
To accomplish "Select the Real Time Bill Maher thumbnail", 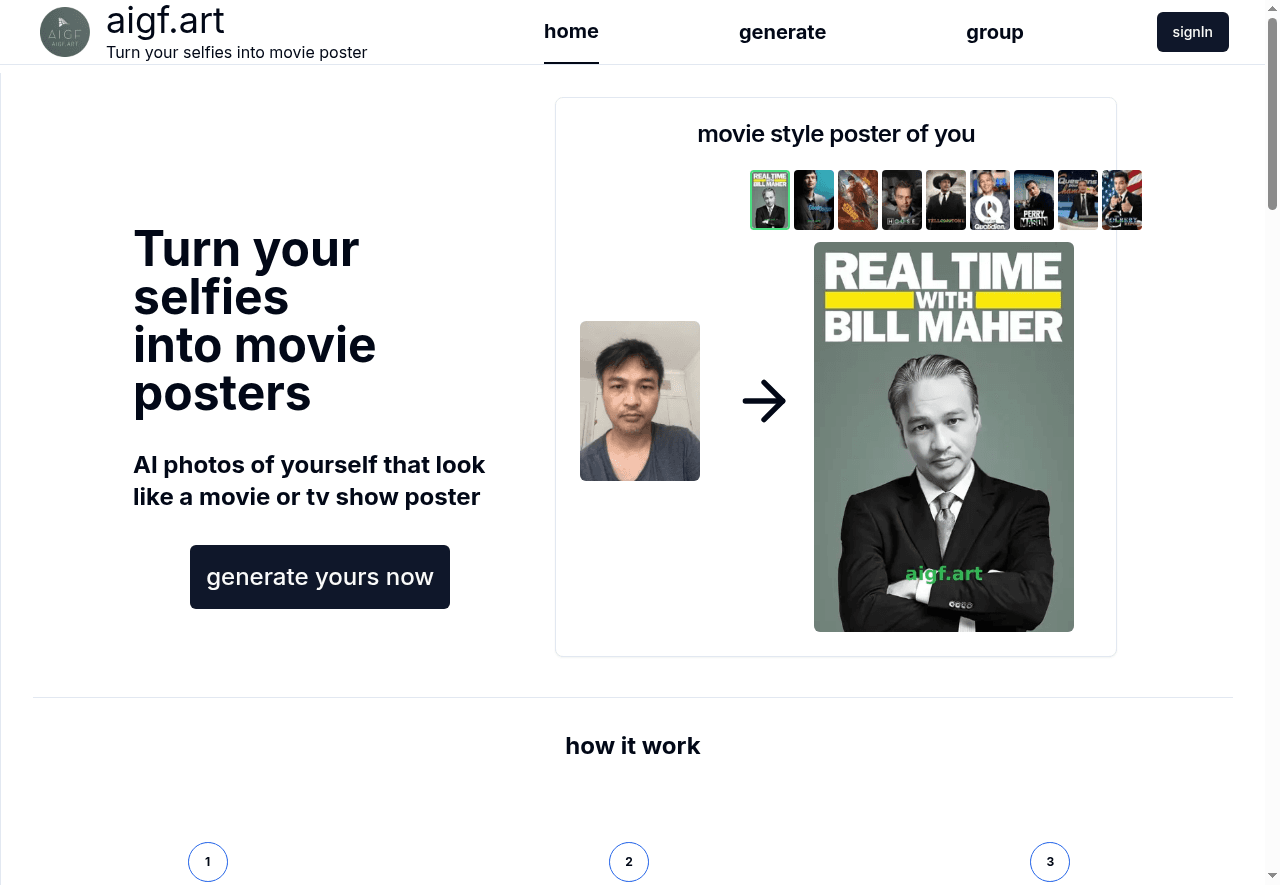I will tap(770, 200).
